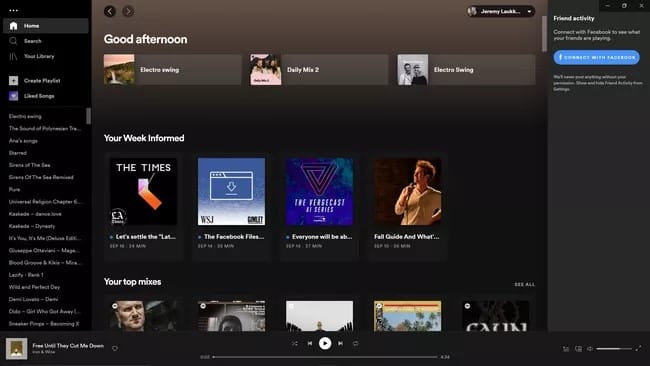Open the play queue icon
This screenshot has width=650, height=366.
[x=566, y=349]
